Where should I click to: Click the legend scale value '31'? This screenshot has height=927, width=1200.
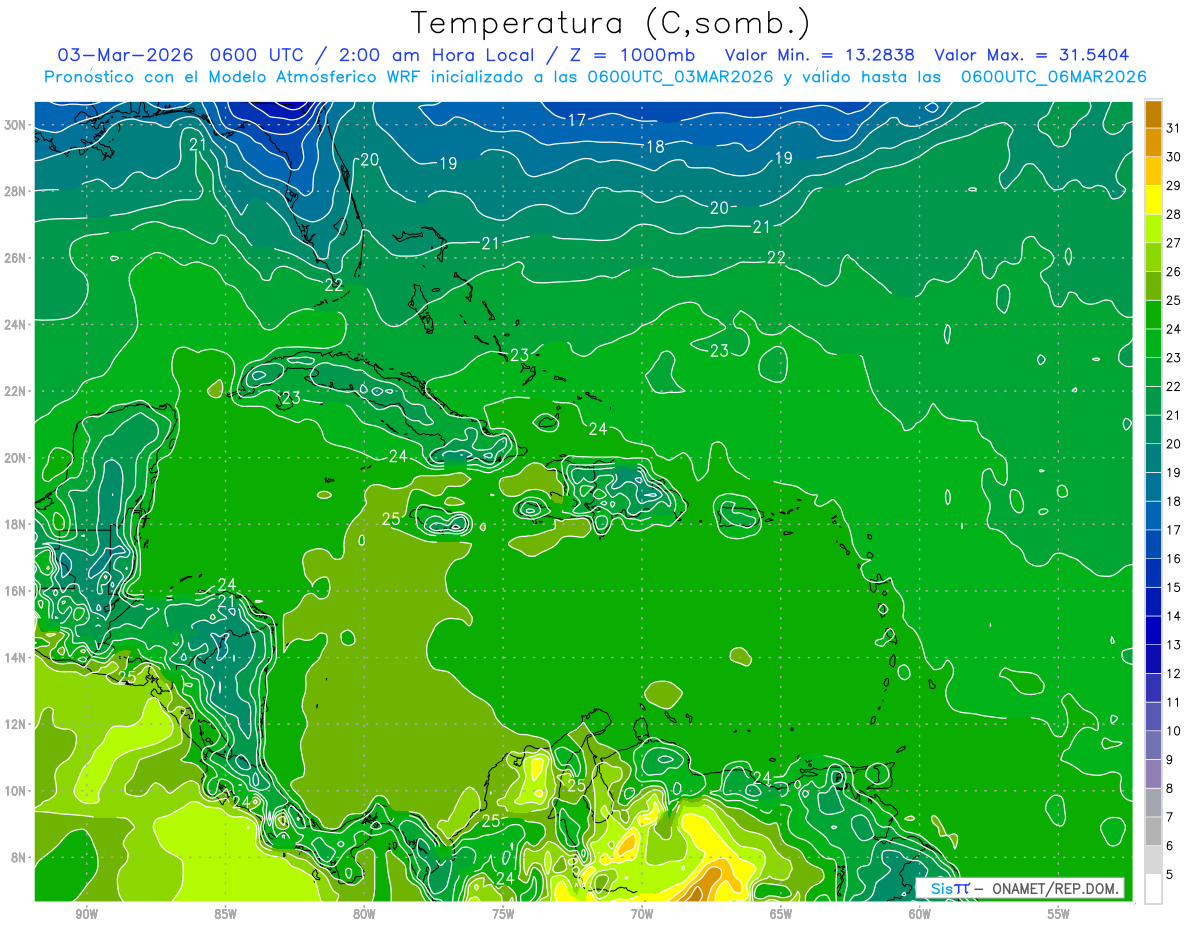tap(1174, 128)
